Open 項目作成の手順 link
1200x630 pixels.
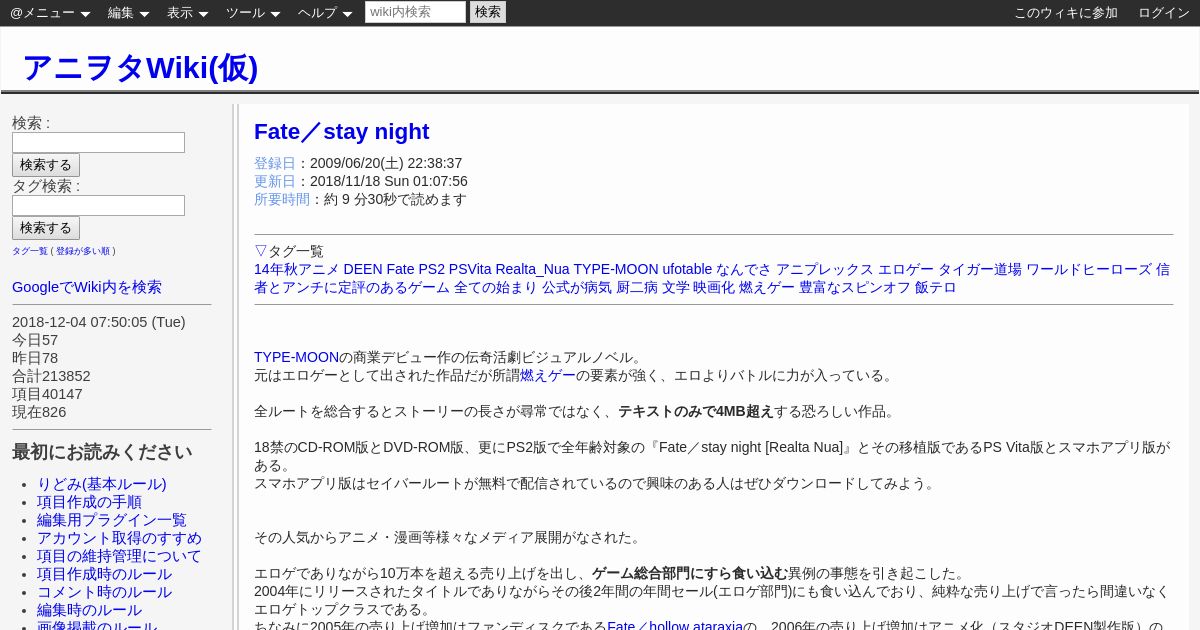pos(89,502)
